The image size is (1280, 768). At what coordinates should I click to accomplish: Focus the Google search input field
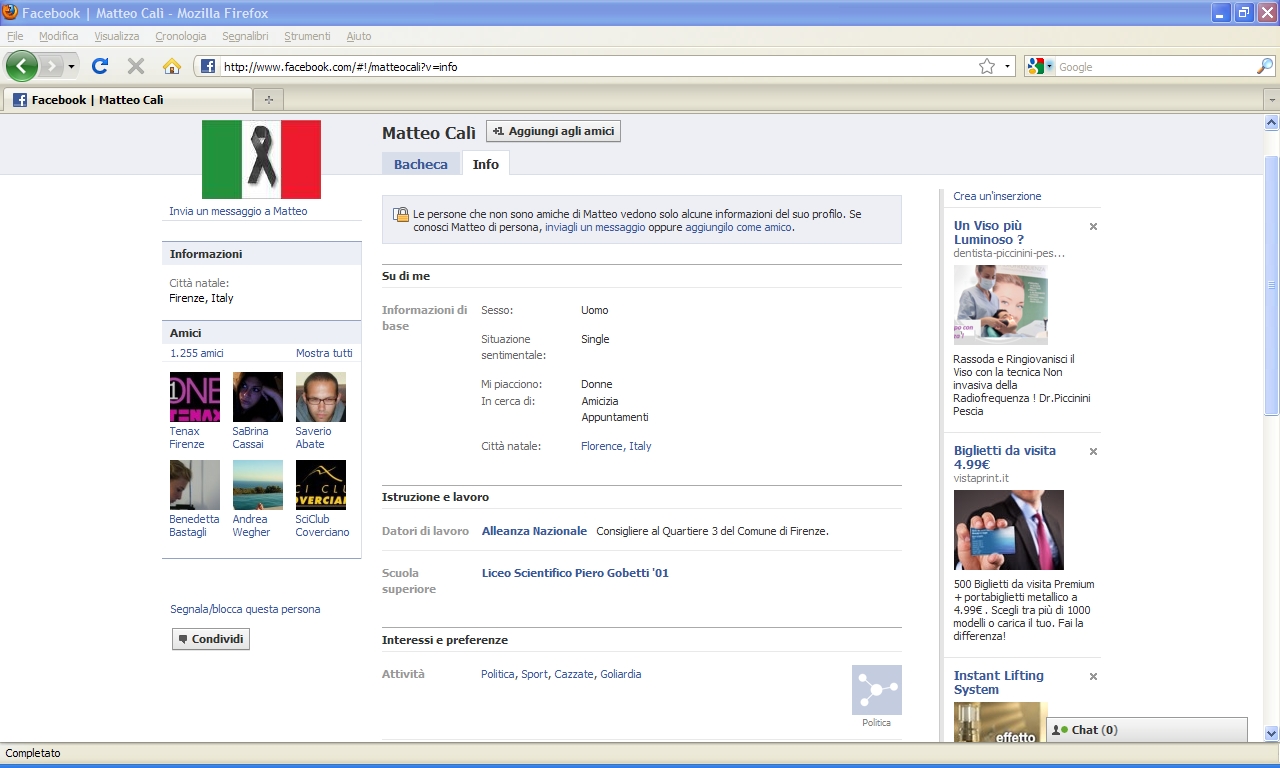(x=1155, y=66)
